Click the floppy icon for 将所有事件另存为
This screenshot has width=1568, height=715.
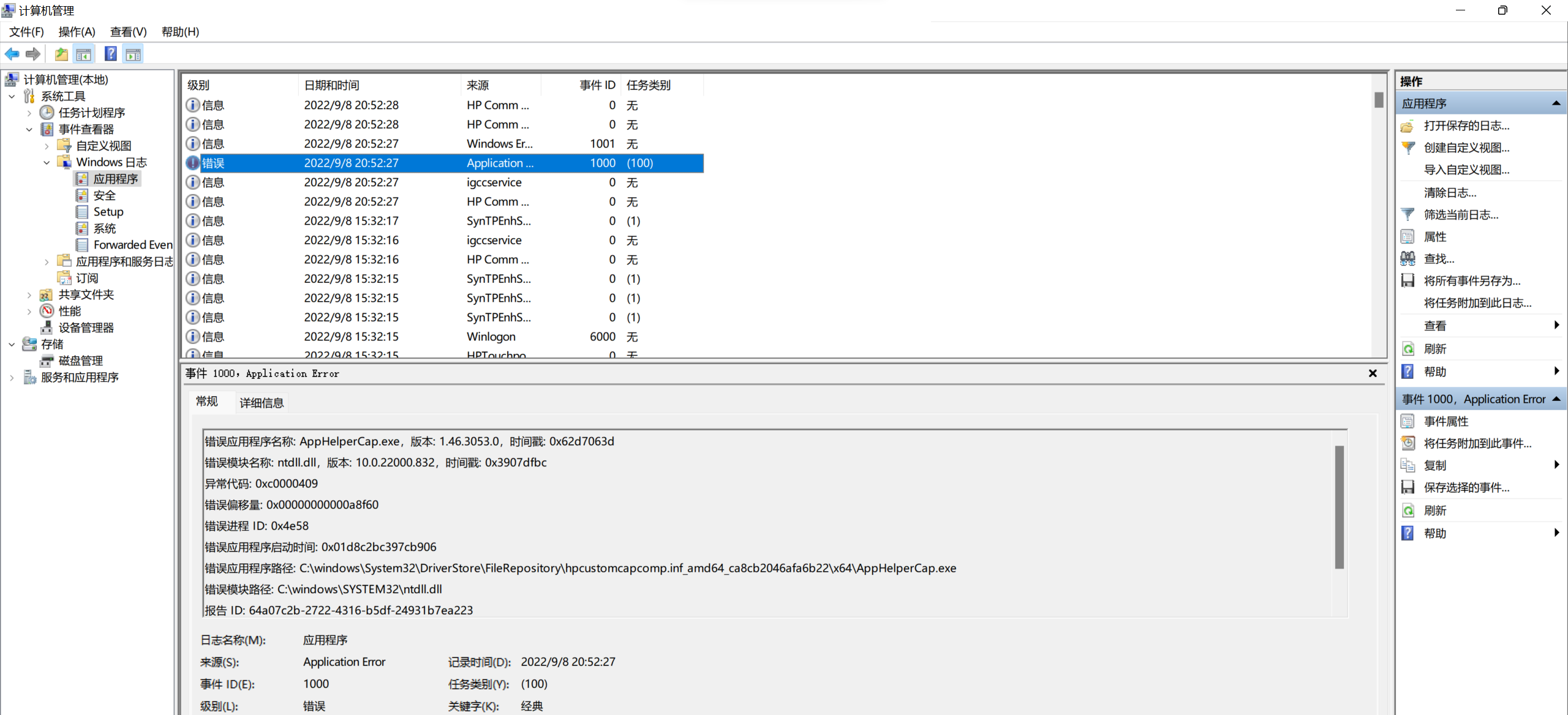click(1408, 281)
